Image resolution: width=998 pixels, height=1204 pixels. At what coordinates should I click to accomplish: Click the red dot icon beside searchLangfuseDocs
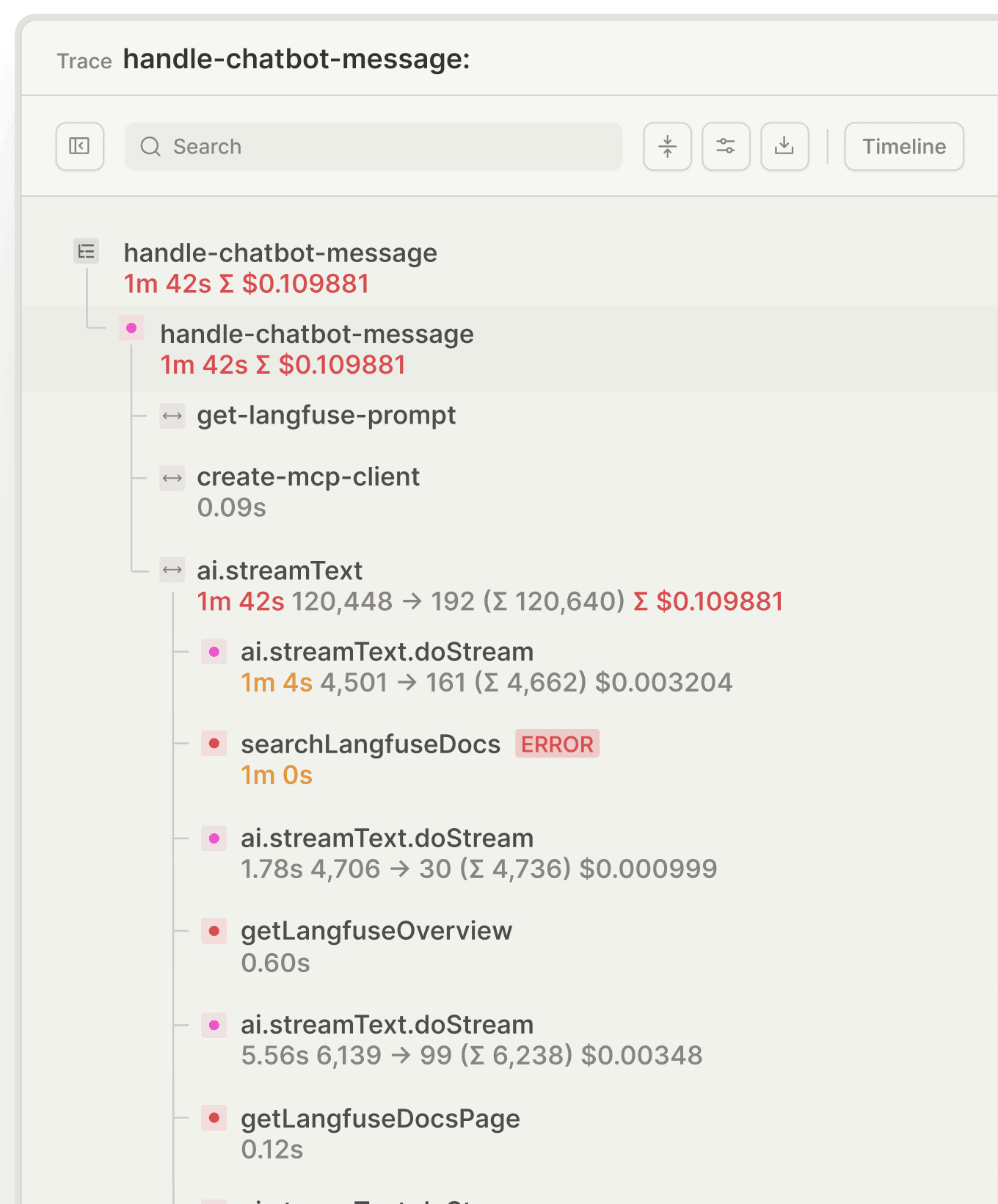click(214, 744)
